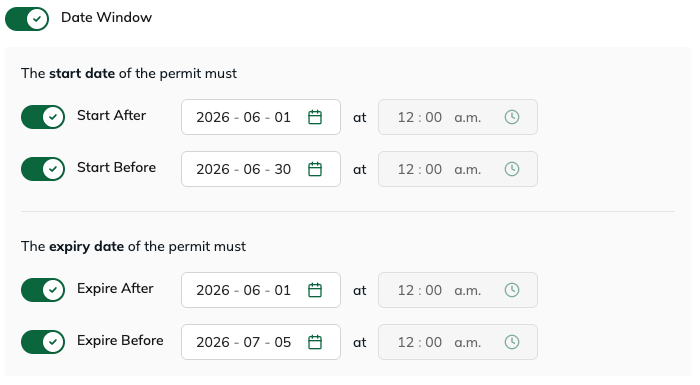Image resolution: width=700 pixels, height=385 pixels.
Task: Open calendar picker for Start Before date
Action: tap(315, 169)
